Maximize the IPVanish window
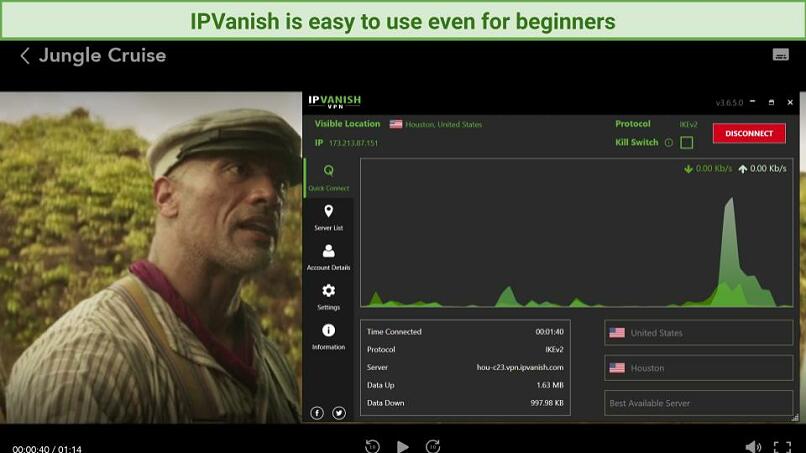The width and height of the screenshot is (806, 453). [x=771, y=102]
